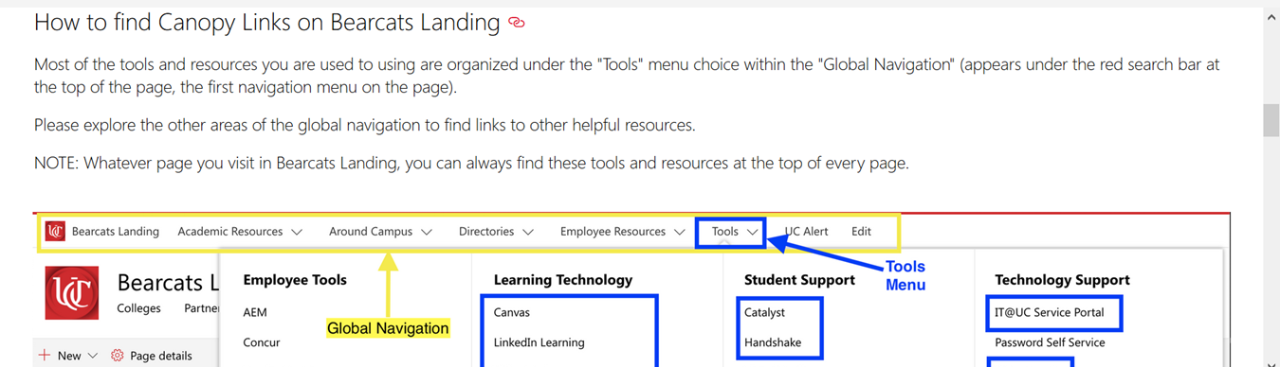Viewport: 1280px width, 367px height.
Task: Click the heading anchor link icon
Action: (x=516, y=22)
